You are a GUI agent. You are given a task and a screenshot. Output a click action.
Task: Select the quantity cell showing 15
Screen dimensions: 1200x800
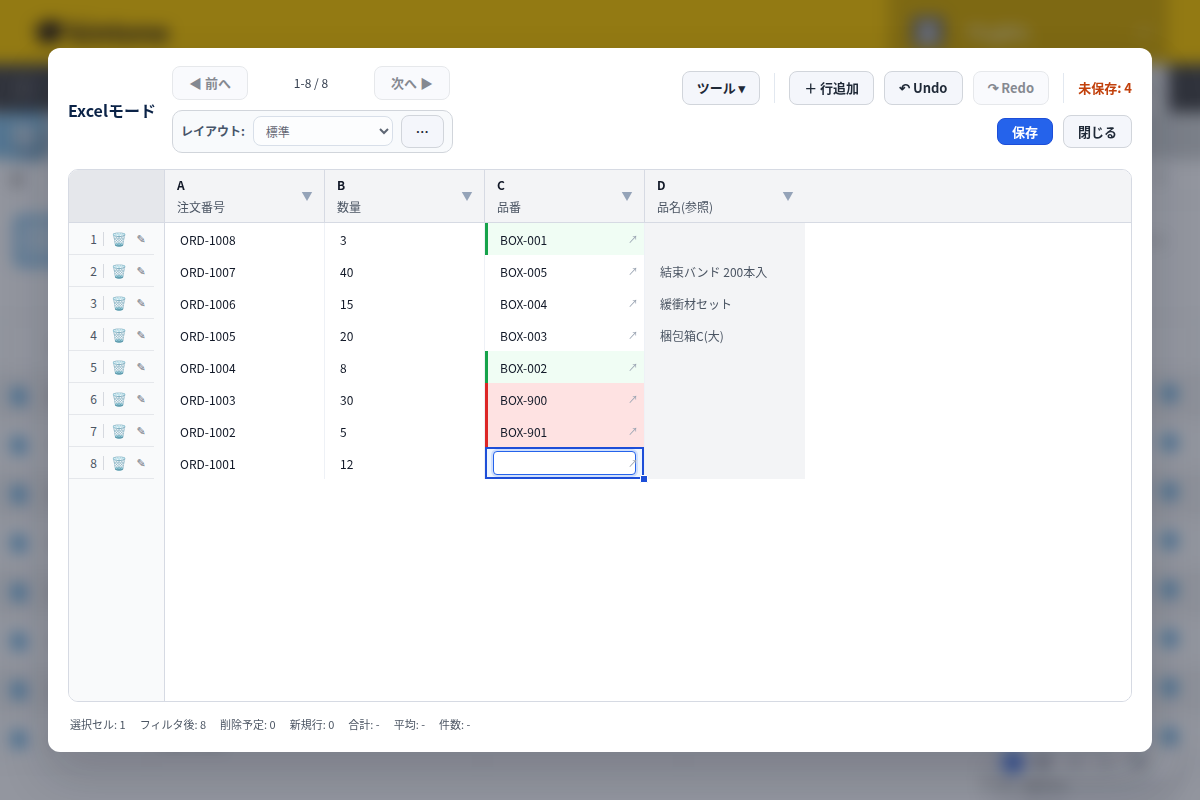click(405, 303)
